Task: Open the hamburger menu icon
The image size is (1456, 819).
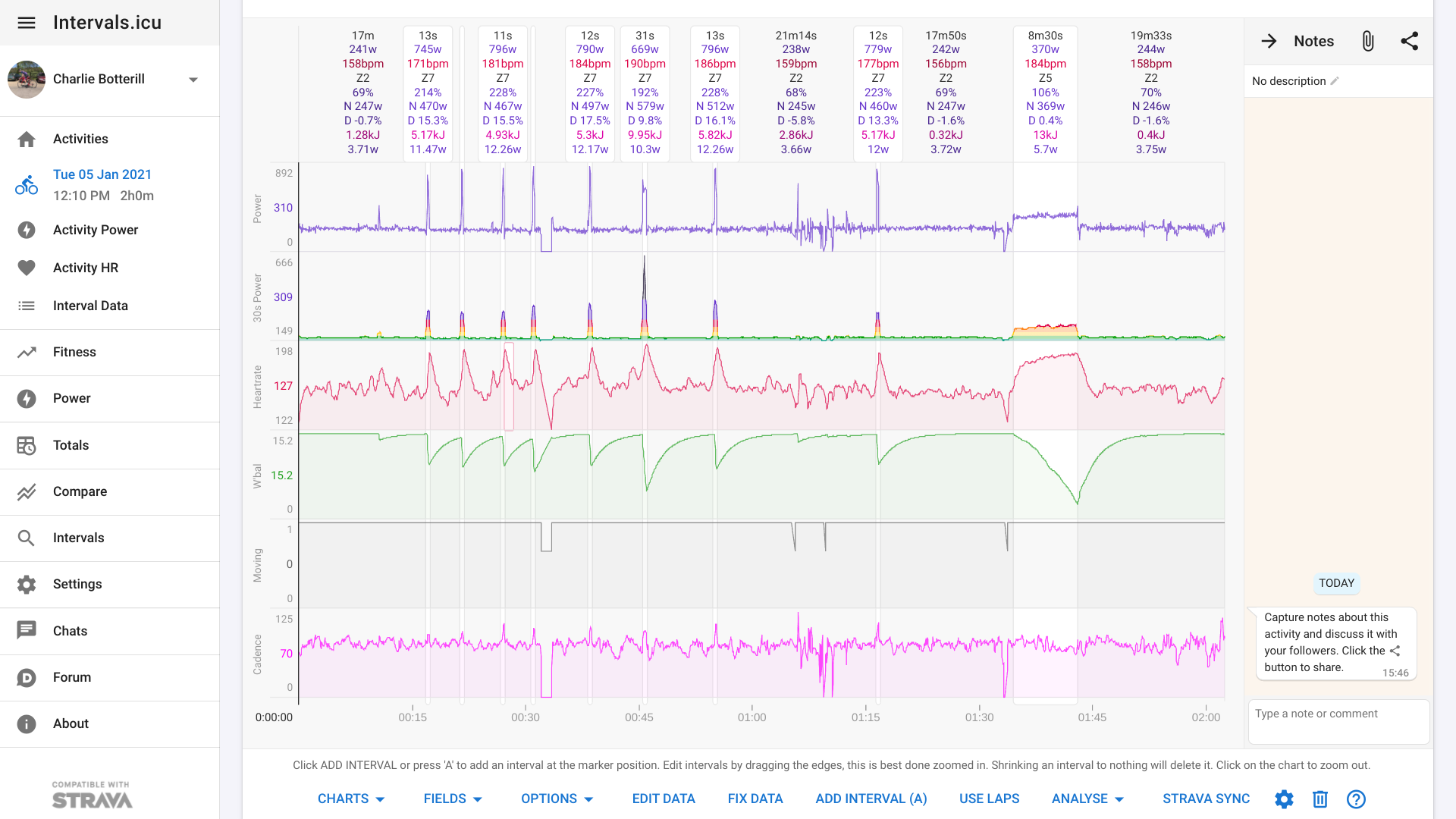Action: coord(27,23)
